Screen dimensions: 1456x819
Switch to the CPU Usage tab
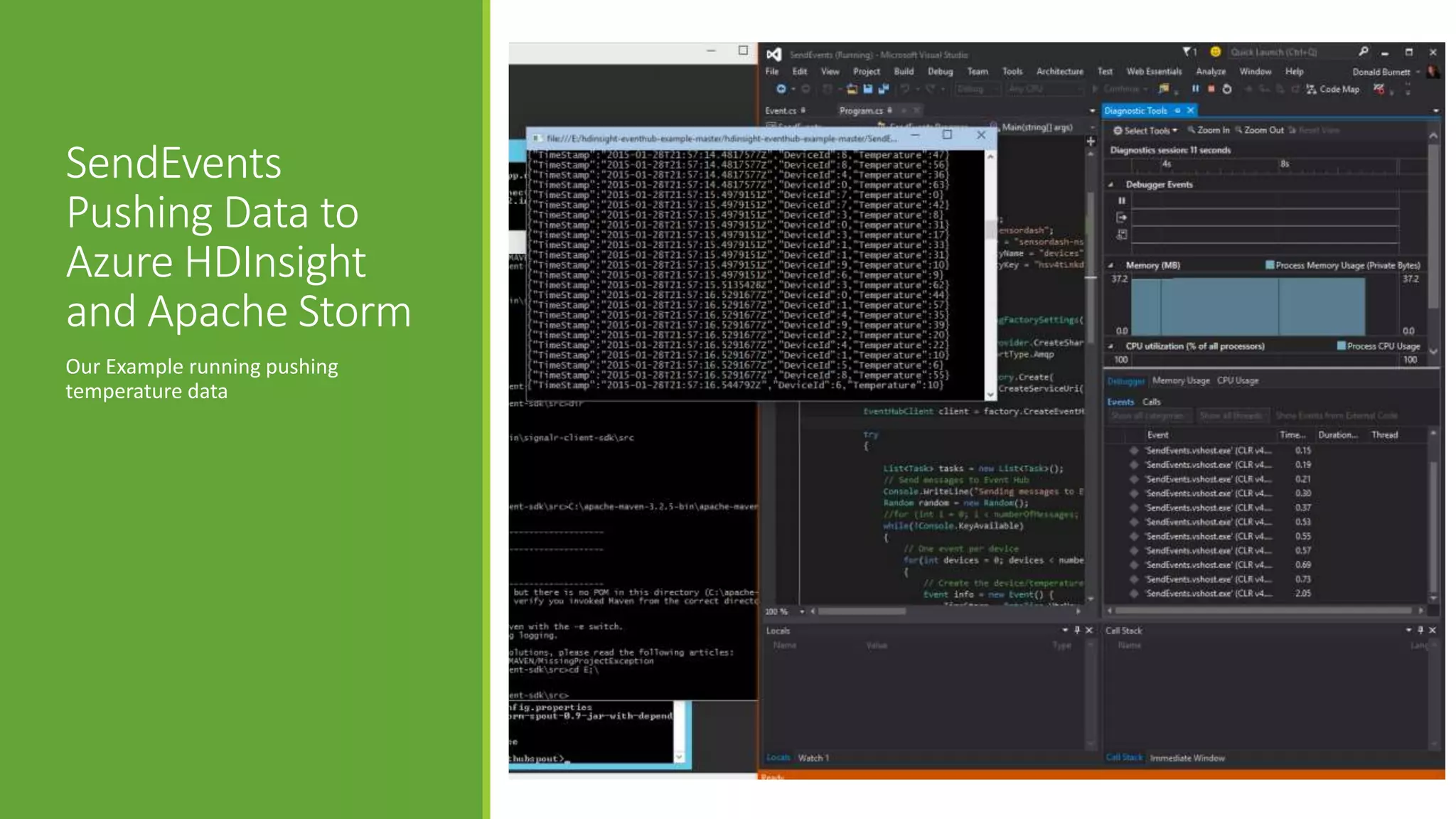[x=1238, y=381]
